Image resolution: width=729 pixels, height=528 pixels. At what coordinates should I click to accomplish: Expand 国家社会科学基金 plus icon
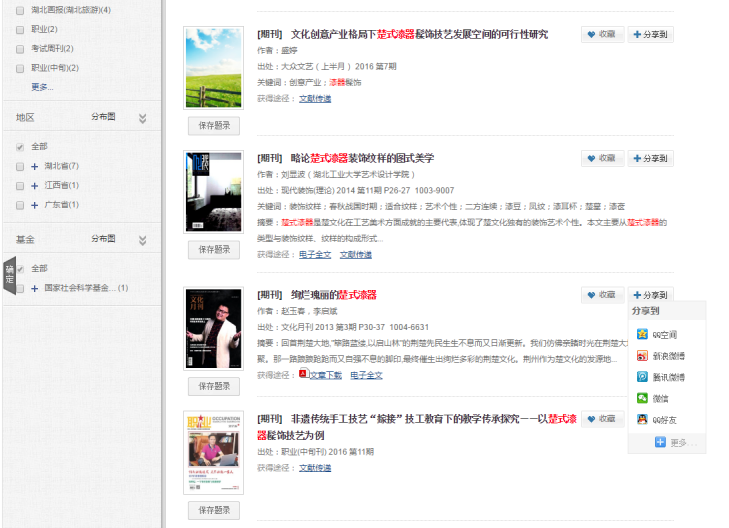pos(34,289)
